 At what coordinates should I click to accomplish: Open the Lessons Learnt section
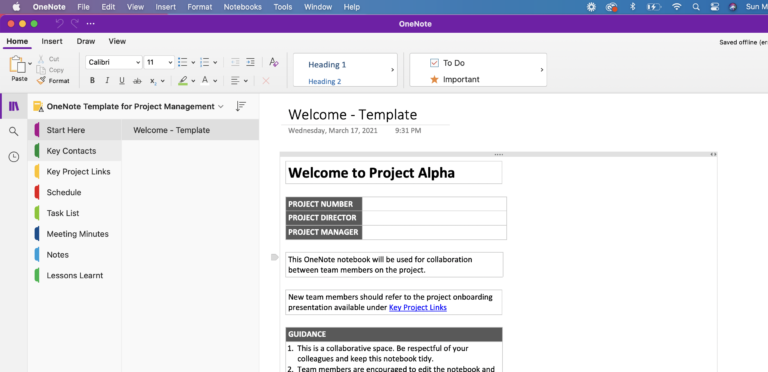pos(74,276)
